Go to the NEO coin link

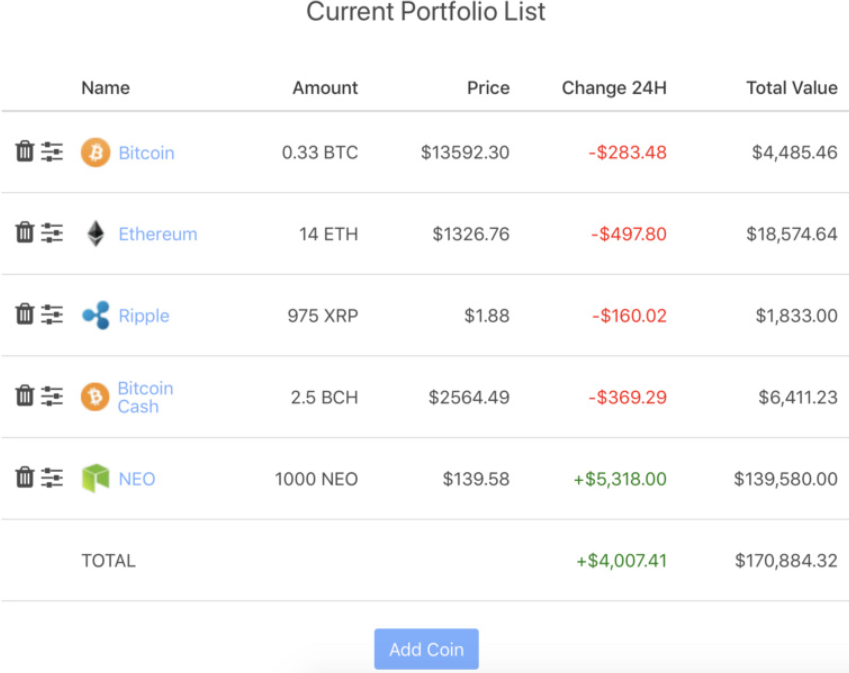(136, 479)
